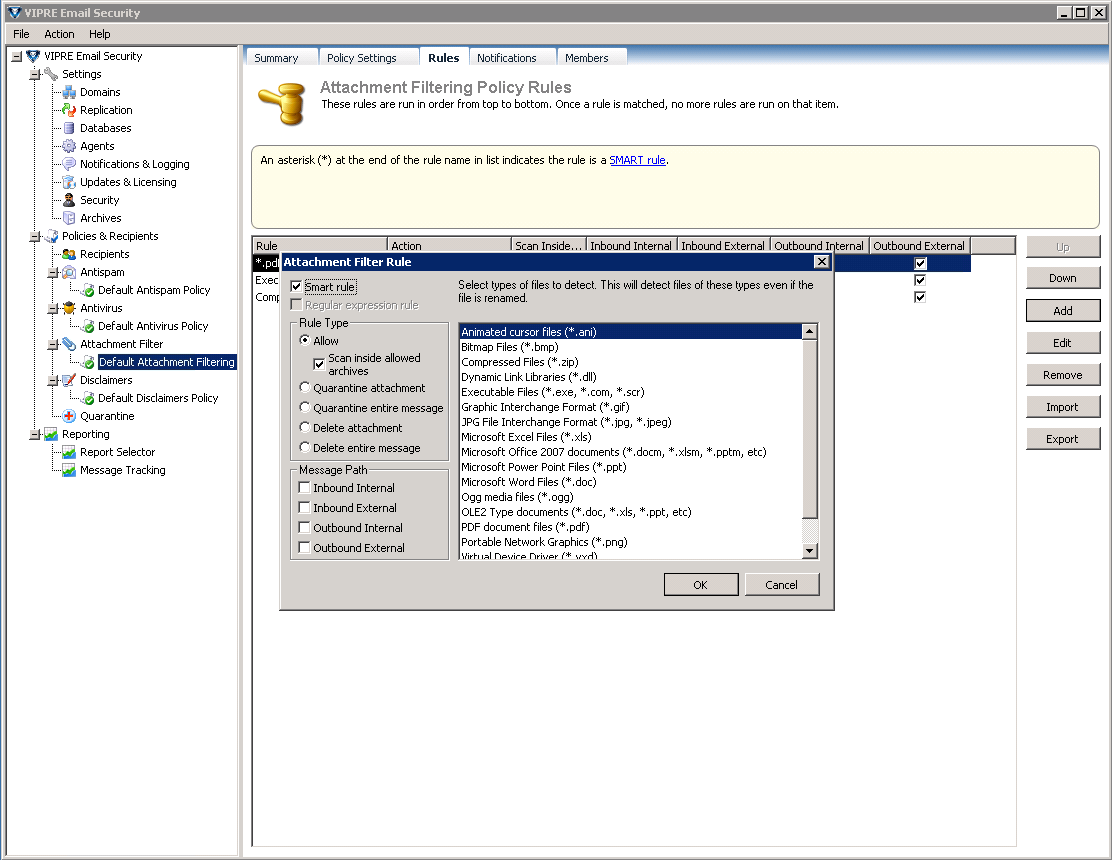Click the Default Antivirus Policy icon
Viewport: 1112px width, 860px height.
(87, 326)
